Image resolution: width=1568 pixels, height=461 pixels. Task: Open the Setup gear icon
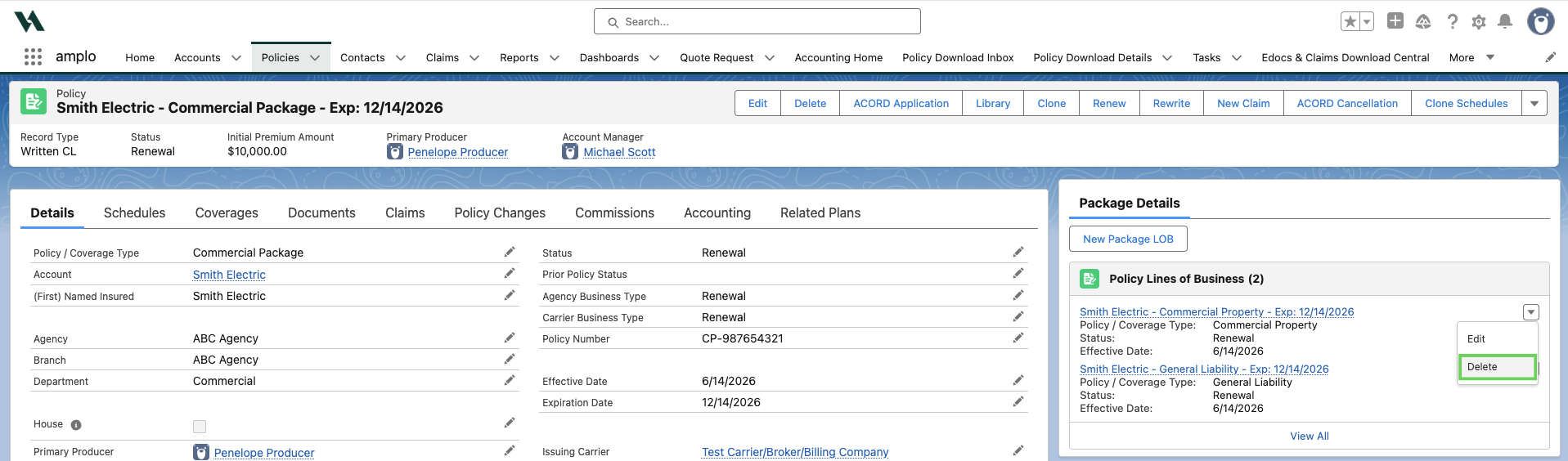pyautogui.click(x=1479, y=22)
